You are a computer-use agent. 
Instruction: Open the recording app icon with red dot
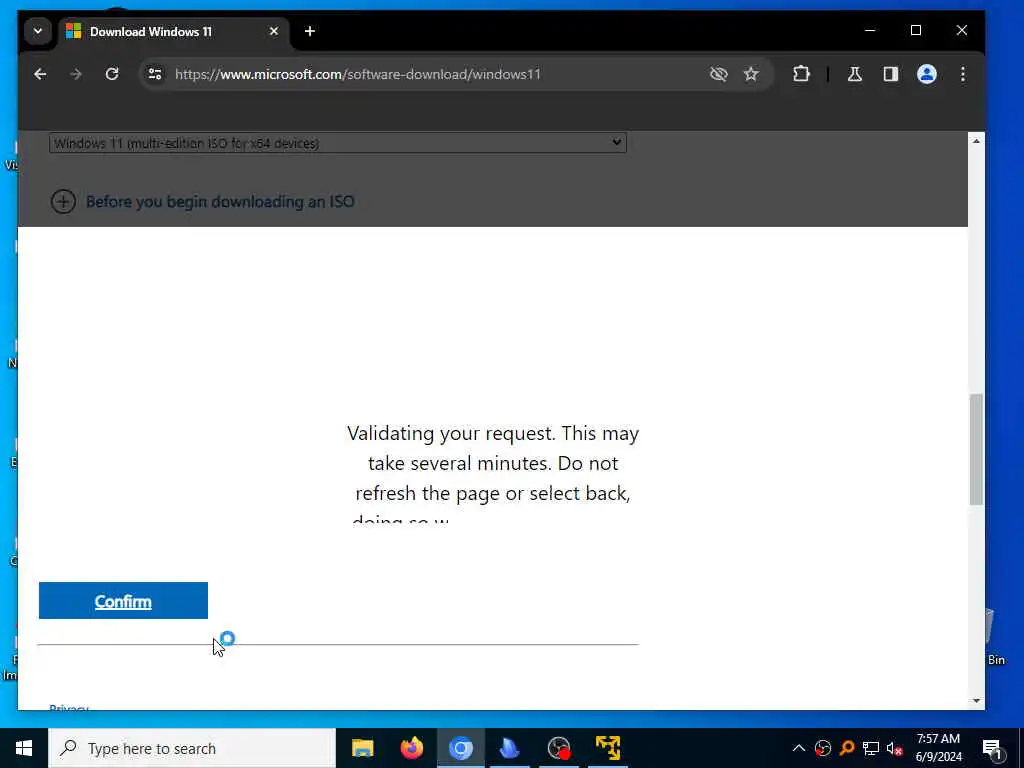559,748
